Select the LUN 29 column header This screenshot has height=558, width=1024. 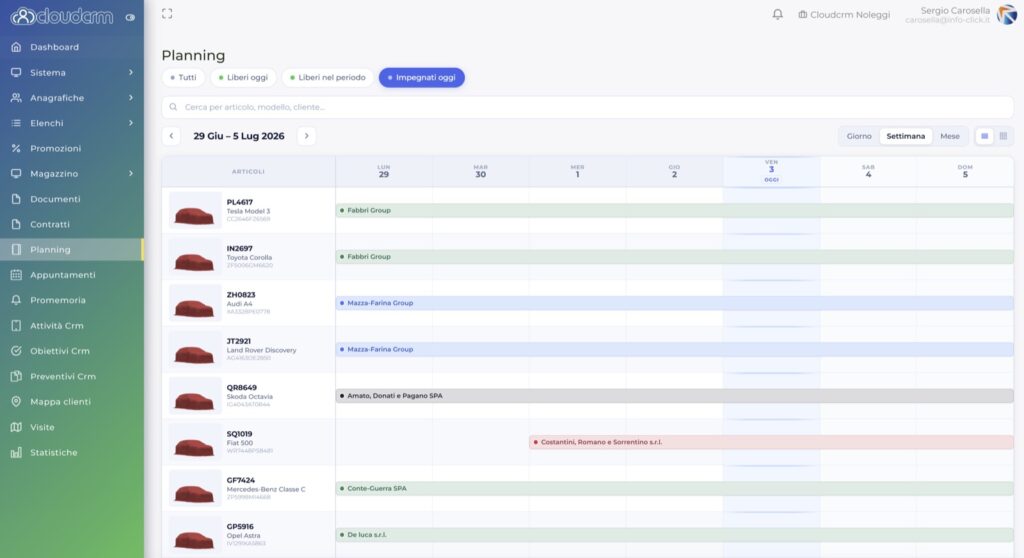point(383,171)
